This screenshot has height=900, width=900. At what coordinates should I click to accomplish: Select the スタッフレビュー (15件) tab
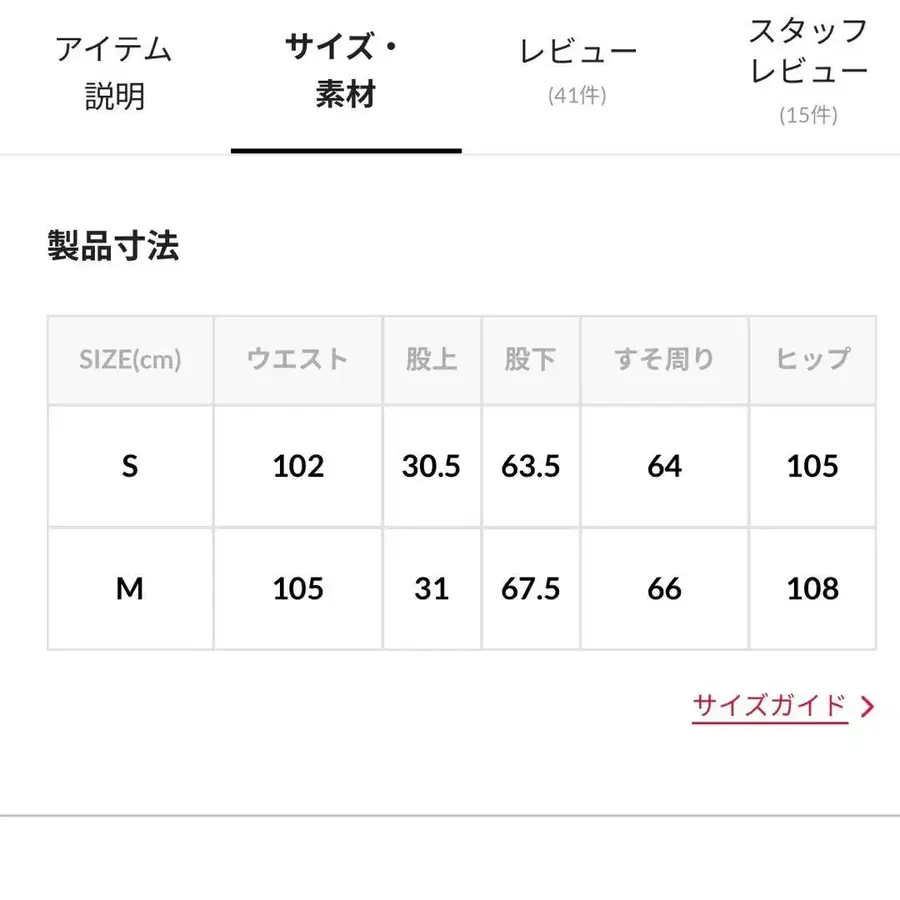click(808, 65)
